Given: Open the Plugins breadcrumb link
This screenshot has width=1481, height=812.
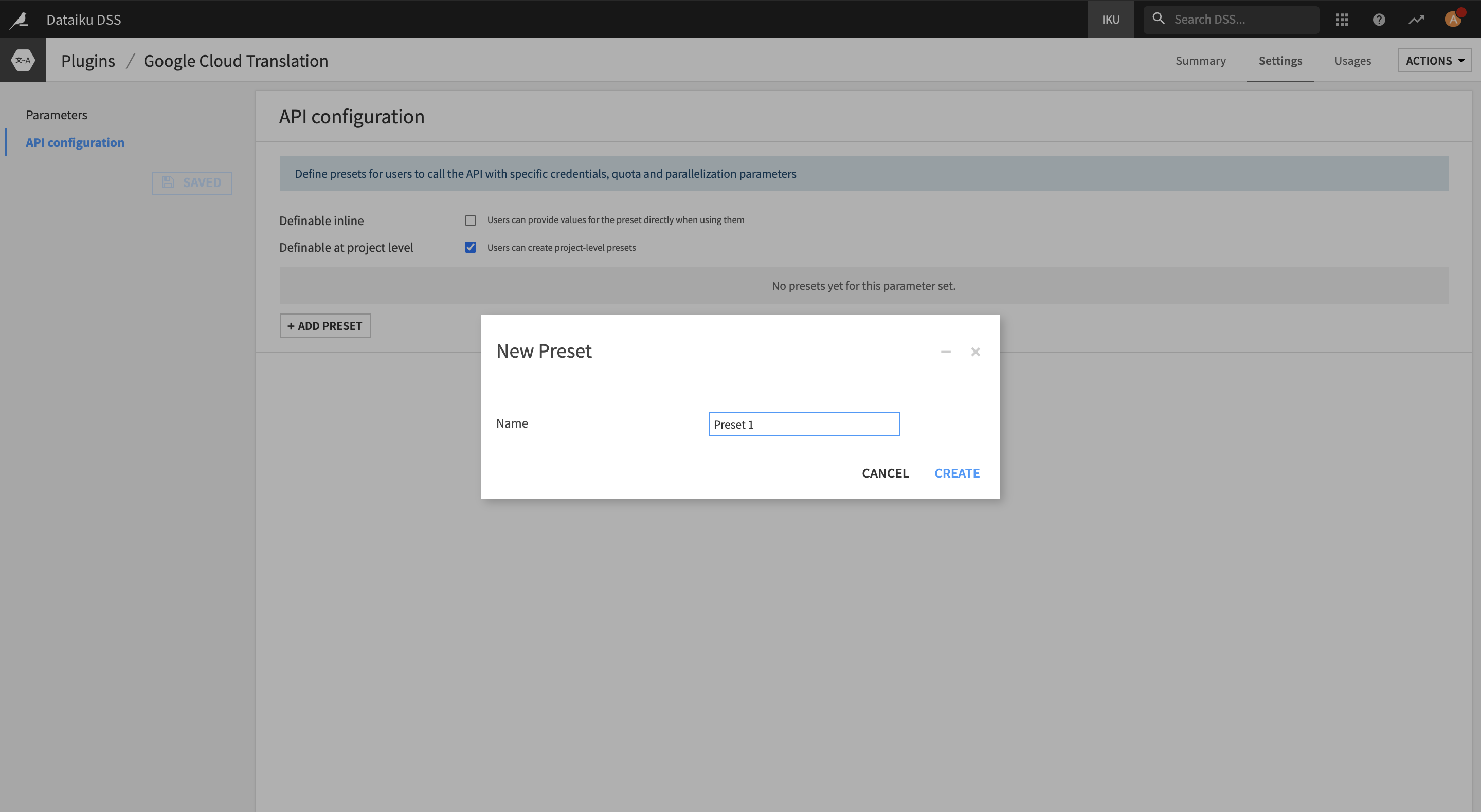Looking at the screenshot, I should point(88,60).
